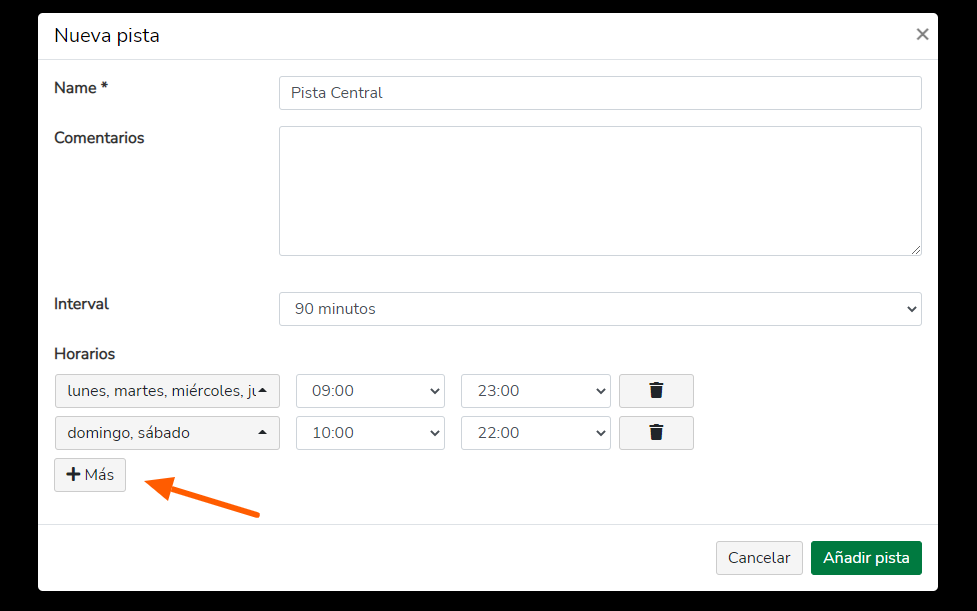Click the Horarios section label
Viewport: 977px width, 611px height.
85,354
